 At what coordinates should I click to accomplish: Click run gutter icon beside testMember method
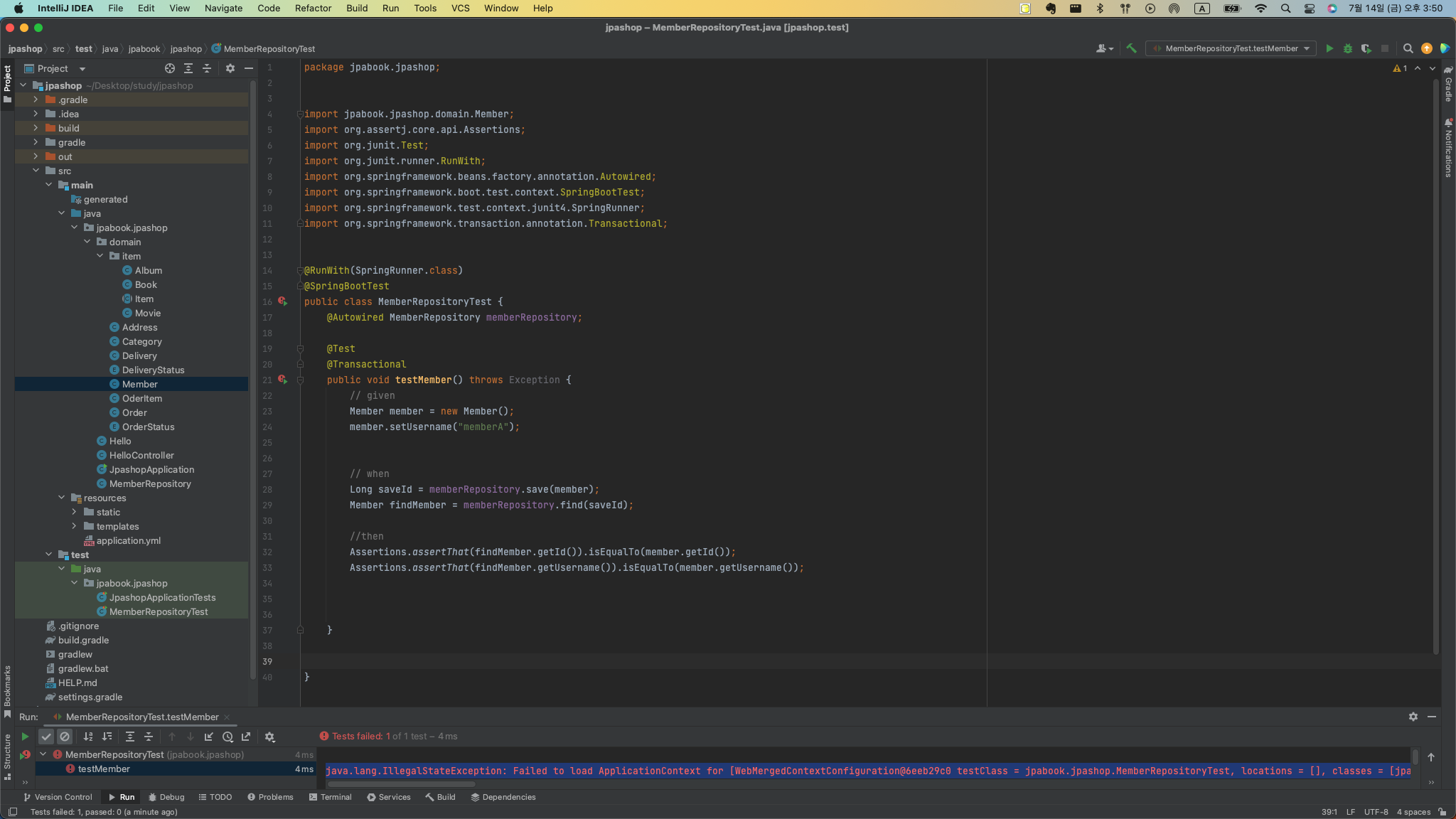tap(282, 380)
